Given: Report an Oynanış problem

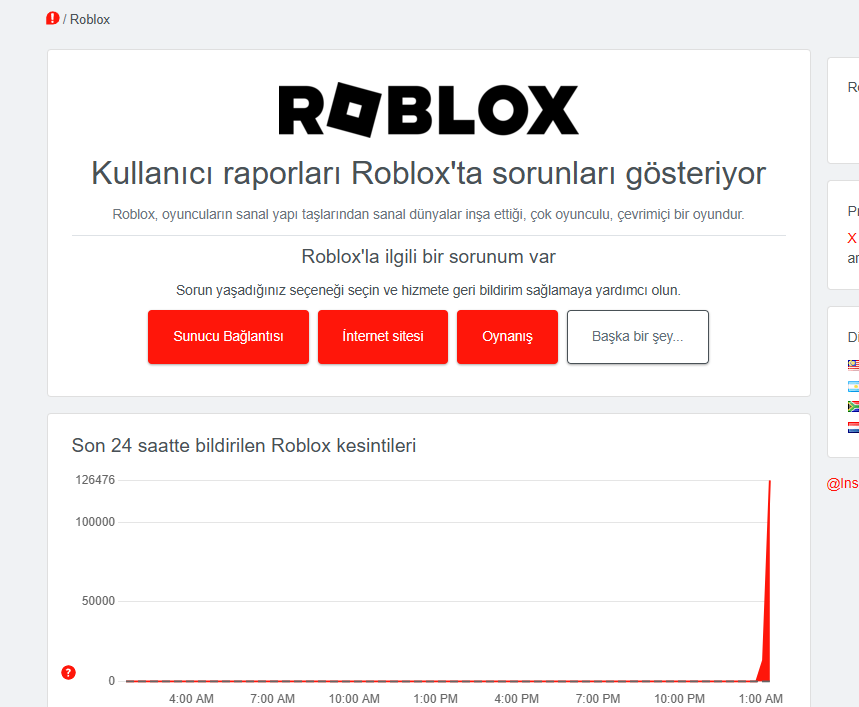Looking at the screenshot, I should coord(507,337).
